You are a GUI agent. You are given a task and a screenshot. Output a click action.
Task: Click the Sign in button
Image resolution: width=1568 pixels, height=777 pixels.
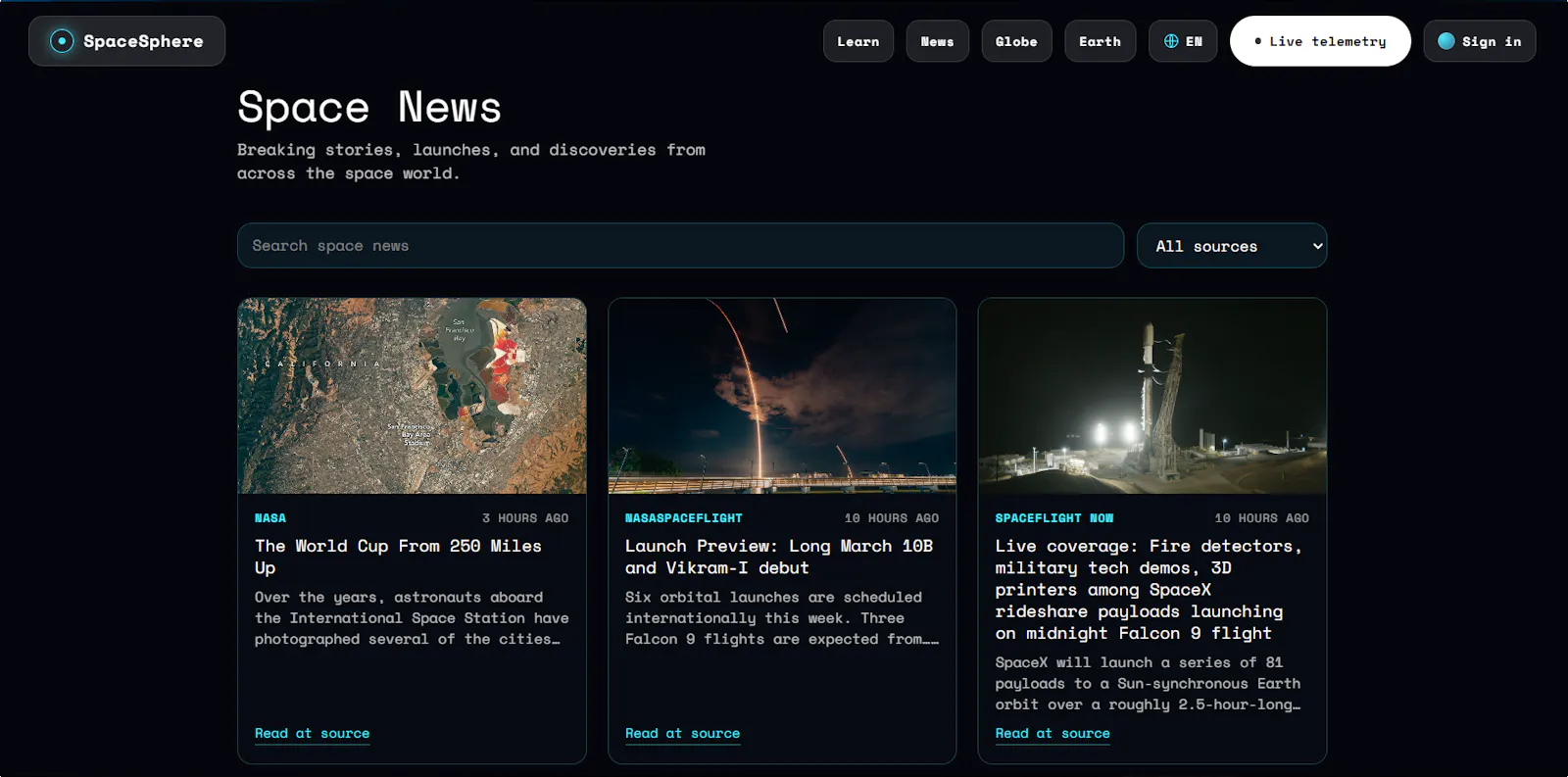[1480, 41]
